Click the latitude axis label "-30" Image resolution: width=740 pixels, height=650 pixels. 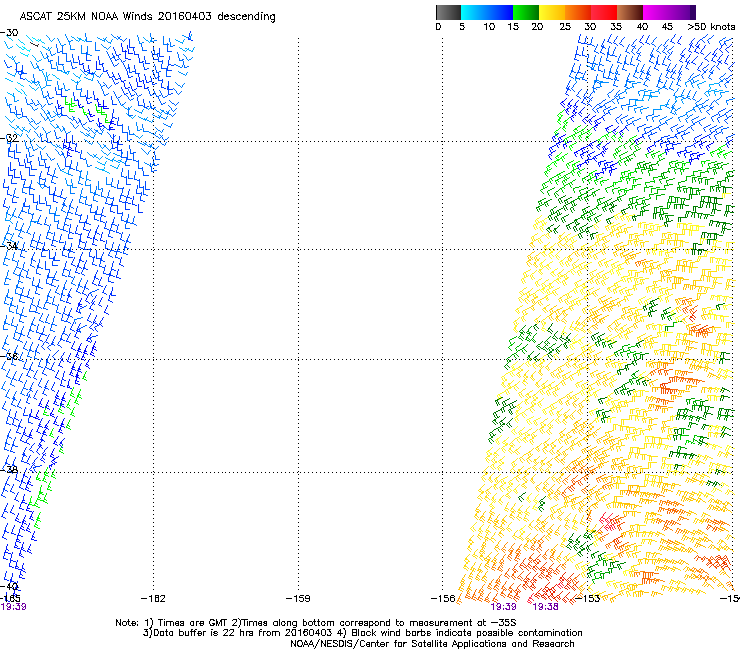9,33
